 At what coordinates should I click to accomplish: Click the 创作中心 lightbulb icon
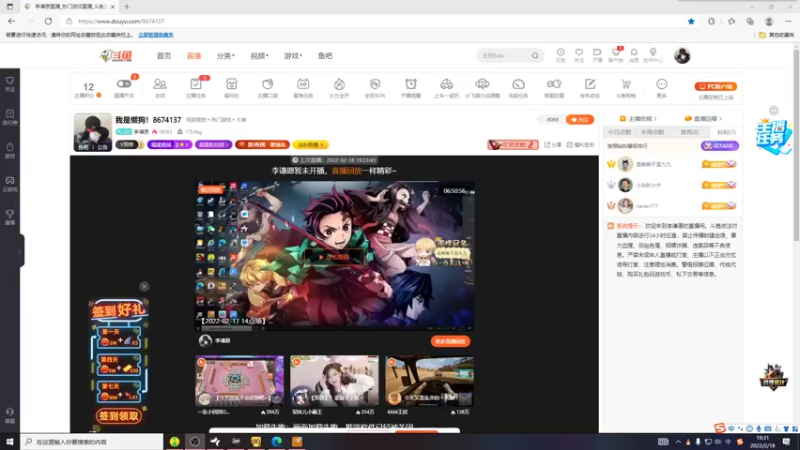click(653, 53)
